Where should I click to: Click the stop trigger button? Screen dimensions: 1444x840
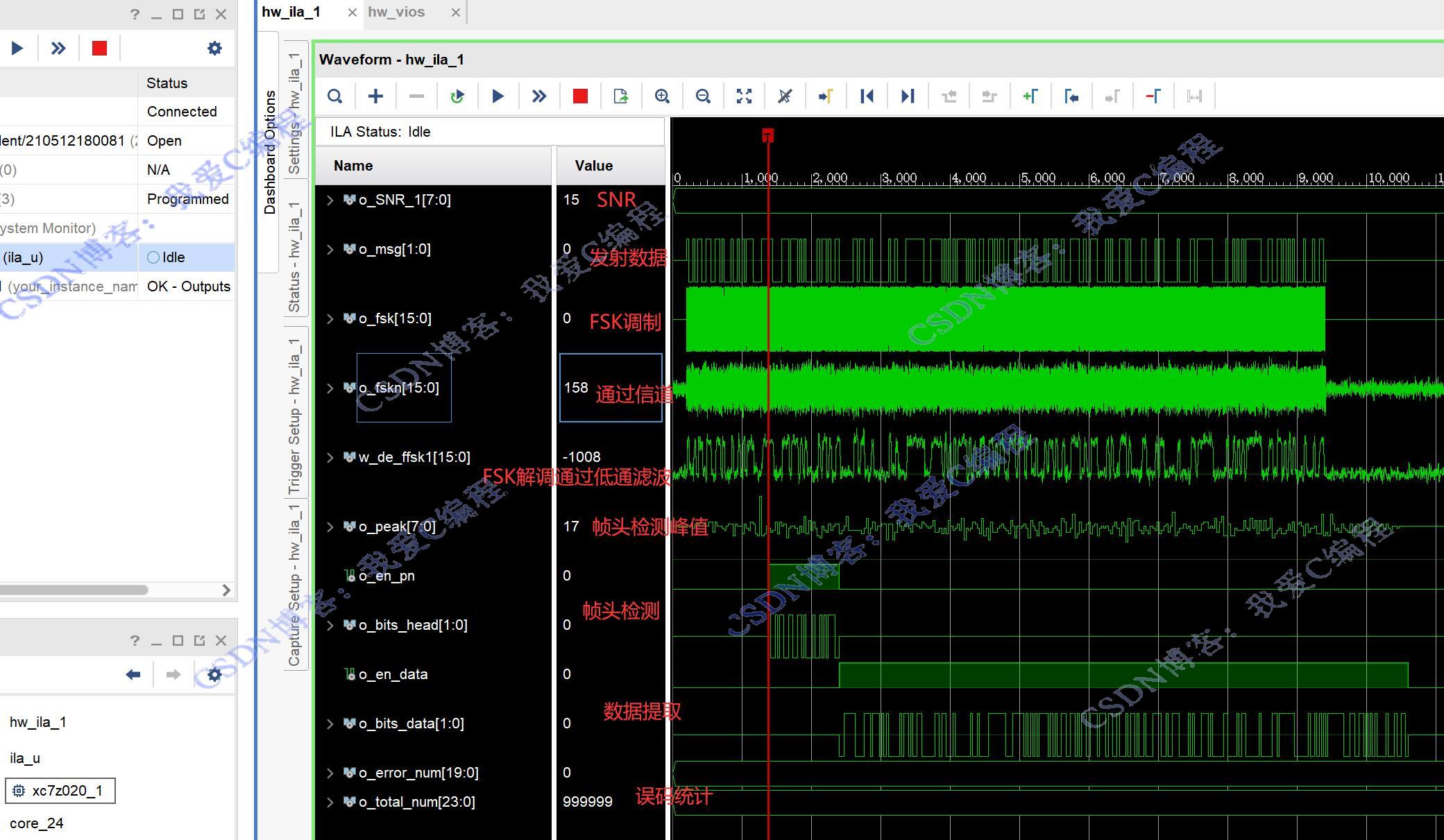(x=579, y=95)
